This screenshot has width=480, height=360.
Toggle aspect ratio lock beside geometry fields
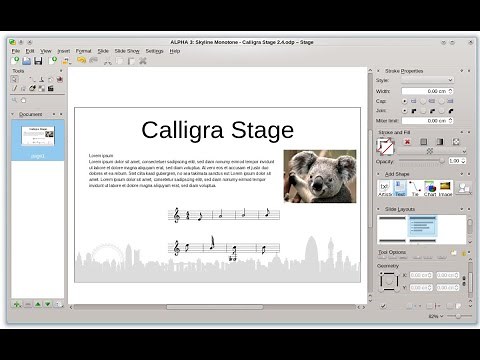coord(464,281)
